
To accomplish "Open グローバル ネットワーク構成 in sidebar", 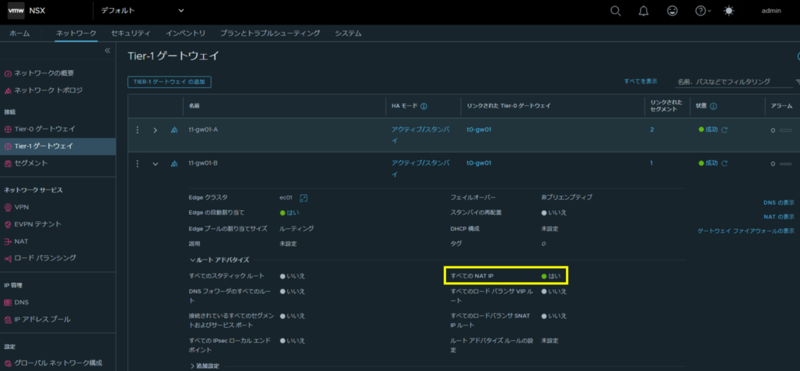I will point(53,363).
